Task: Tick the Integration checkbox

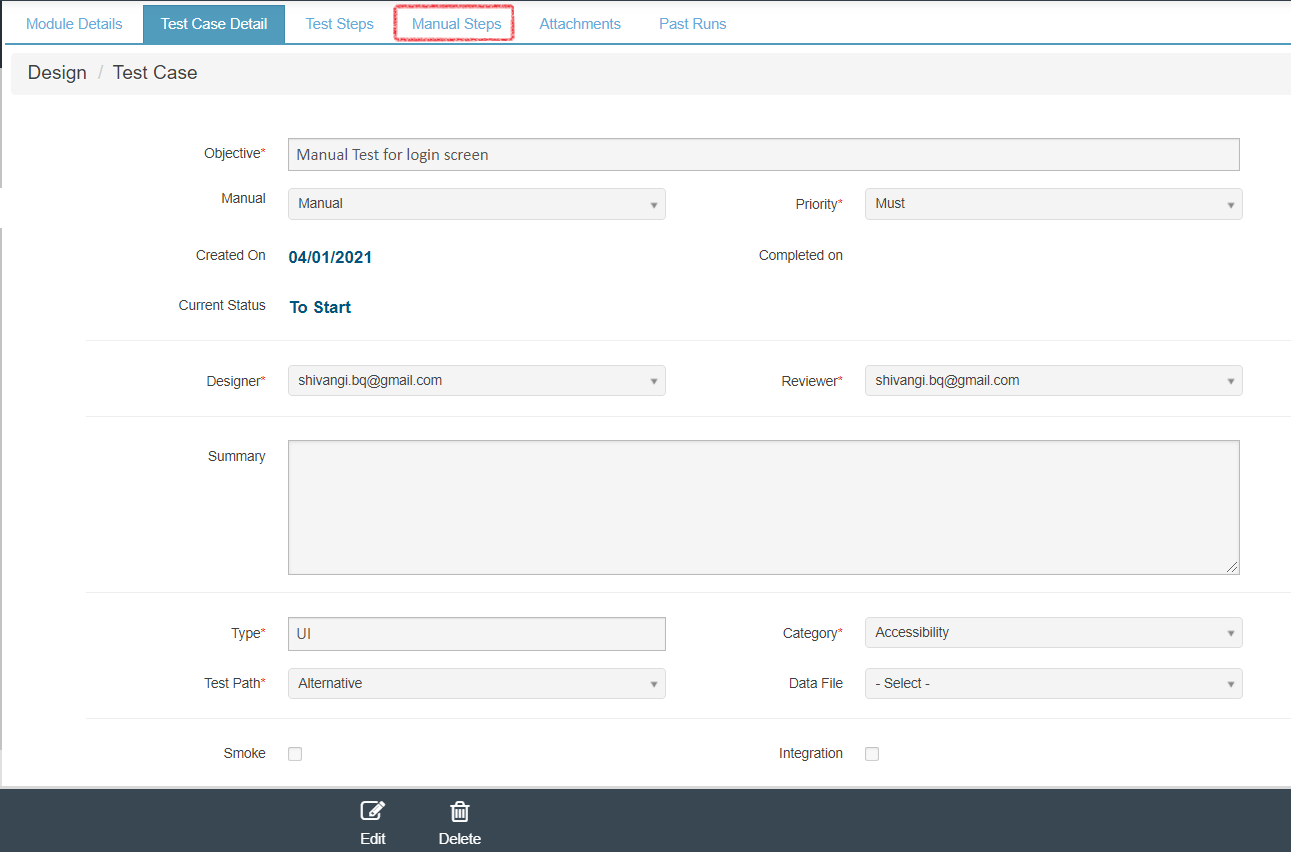Action: (x=872, y=754)
